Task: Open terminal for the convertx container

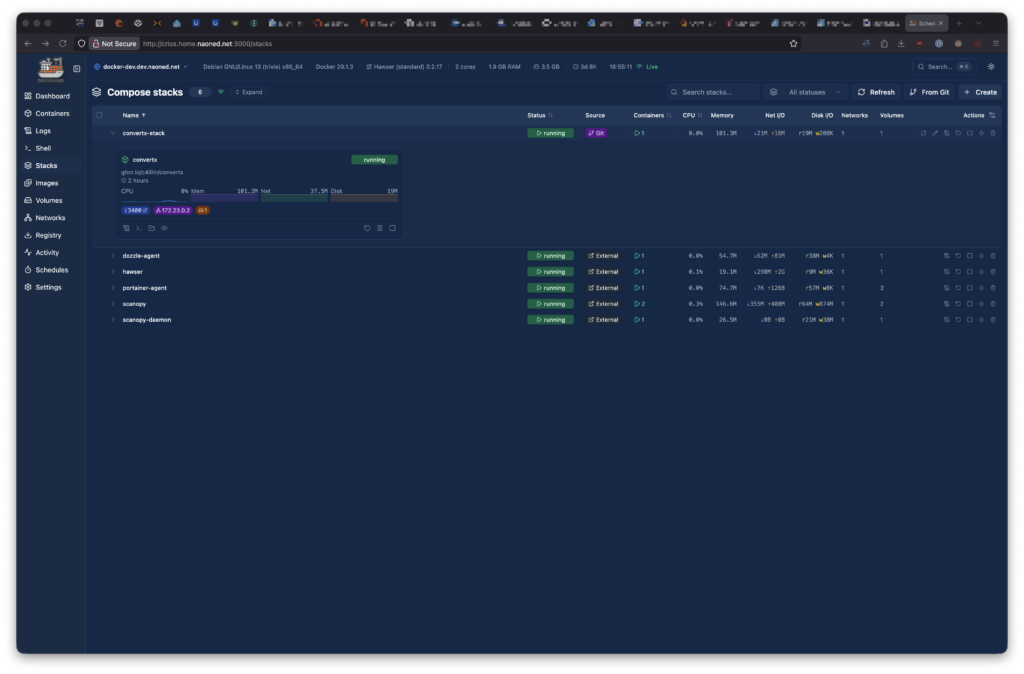Action: pos(139,228)
